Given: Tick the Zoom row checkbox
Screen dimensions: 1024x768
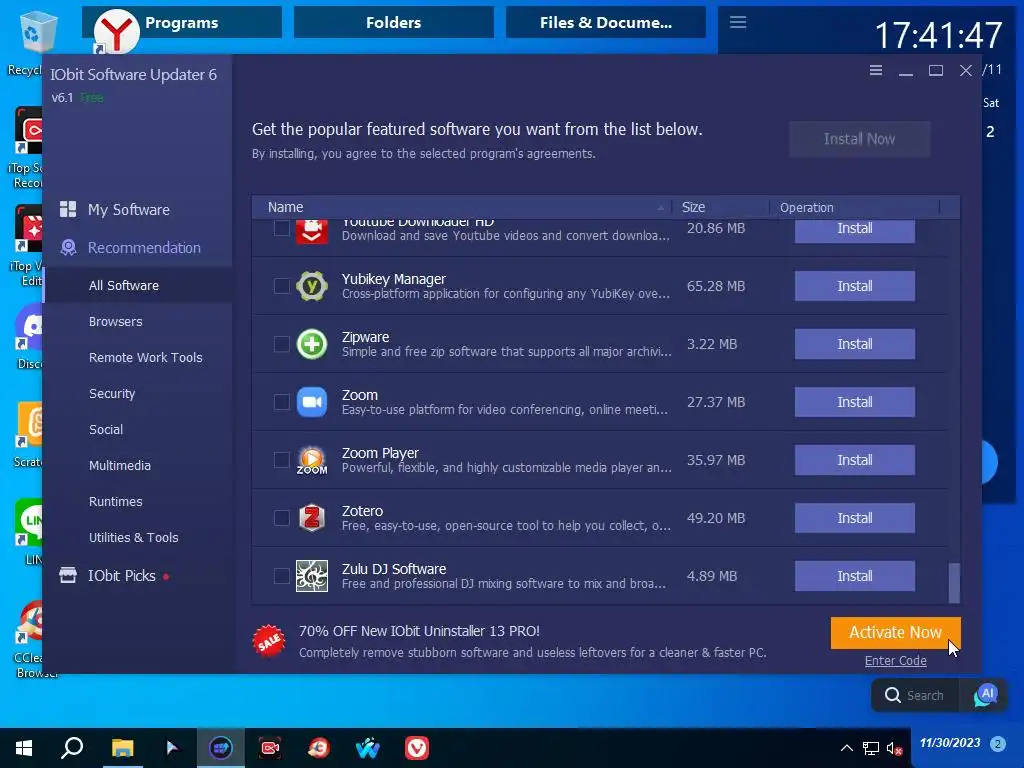Looking at the screenshot, I should [281, 402].
